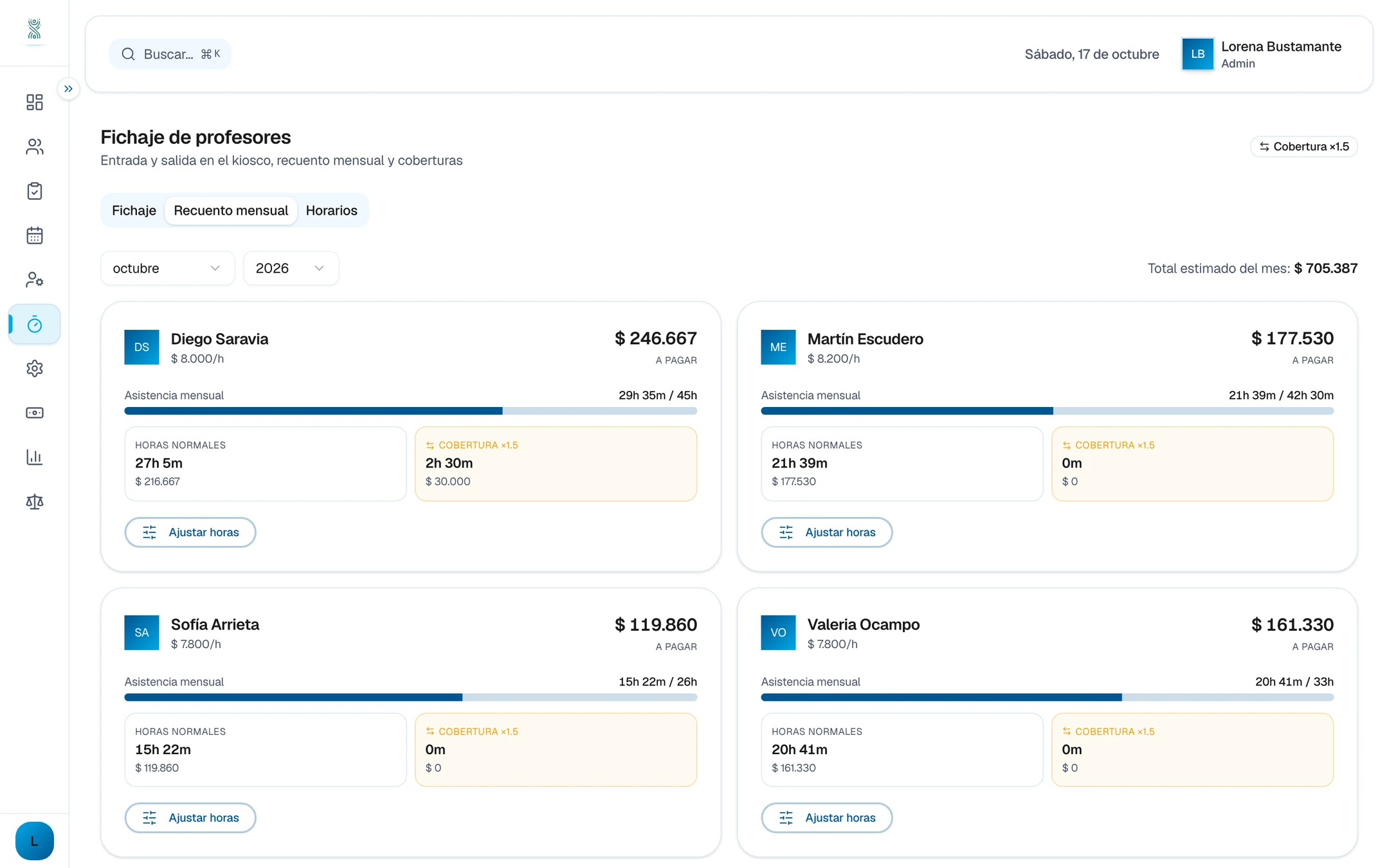Adjust hours for Valeria Ocampo
Screen dimensions: 1389x868
point(827,818)
